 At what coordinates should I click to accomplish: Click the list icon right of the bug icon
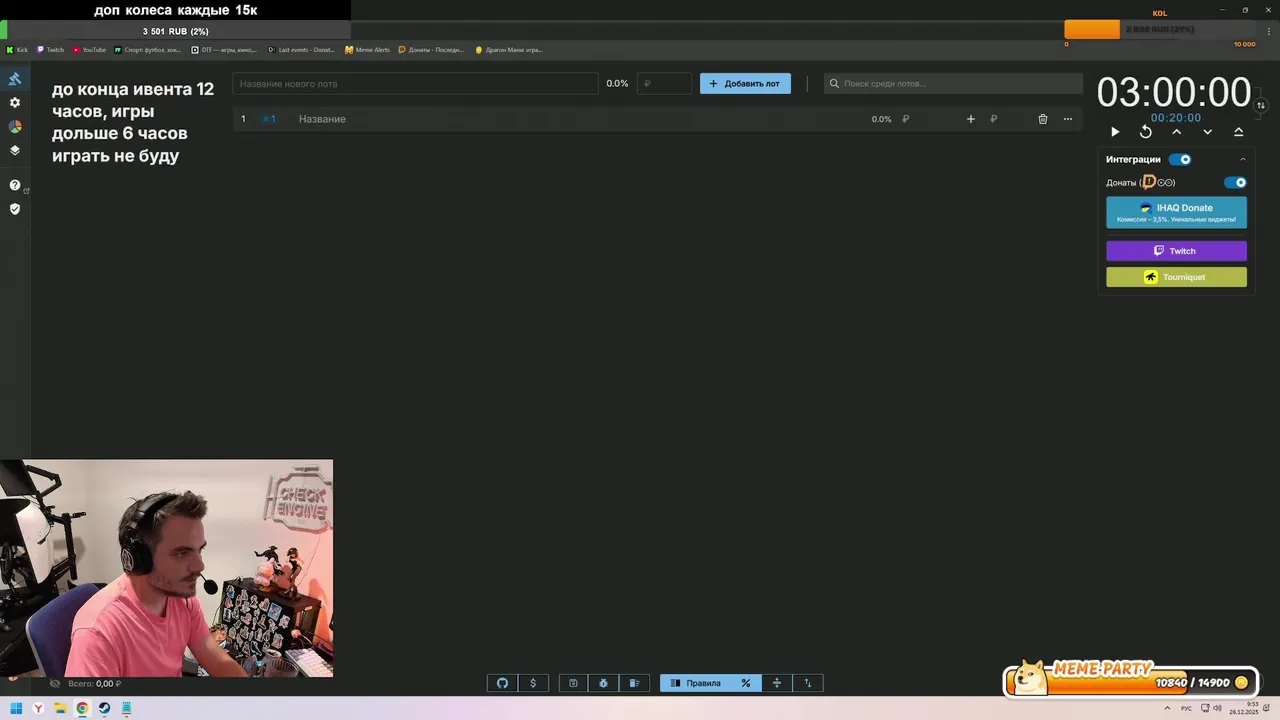point(634,683)
